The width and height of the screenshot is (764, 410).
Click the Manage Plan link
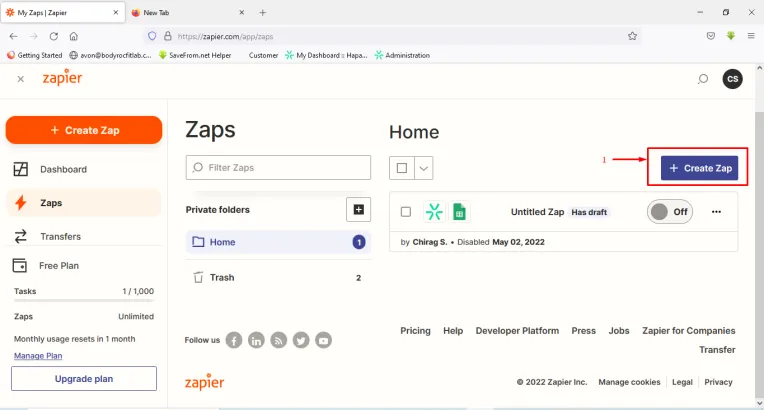coord(38,356)
